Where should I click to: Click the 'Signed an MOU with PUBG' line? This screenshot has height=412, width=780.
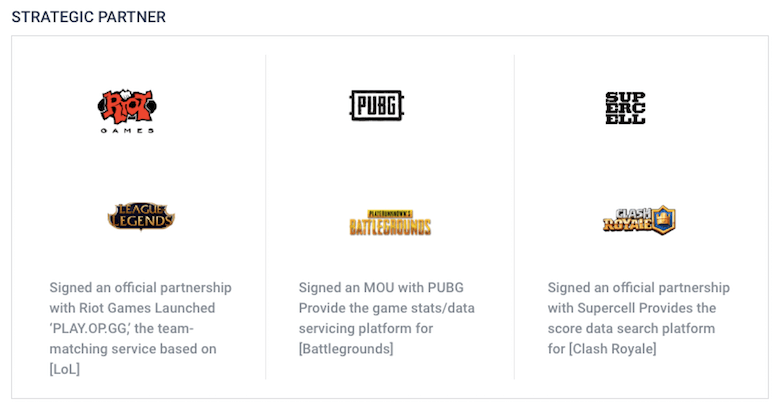point(381,288)
